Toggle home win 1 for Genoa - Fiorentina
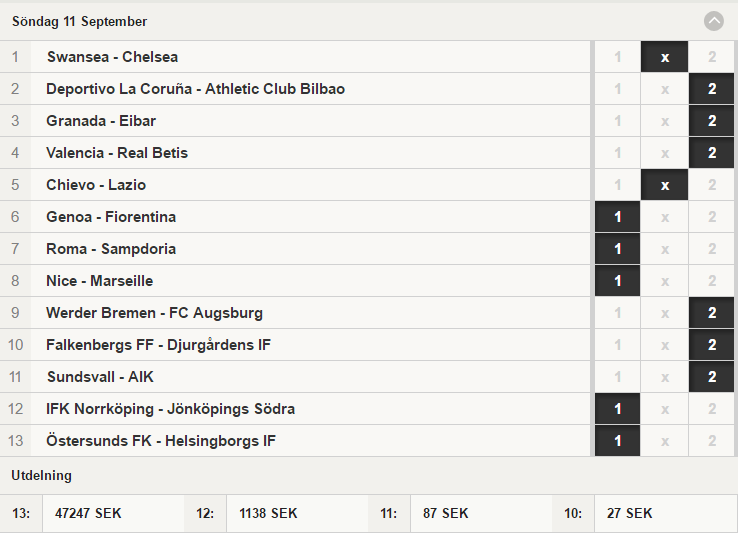 618,217
